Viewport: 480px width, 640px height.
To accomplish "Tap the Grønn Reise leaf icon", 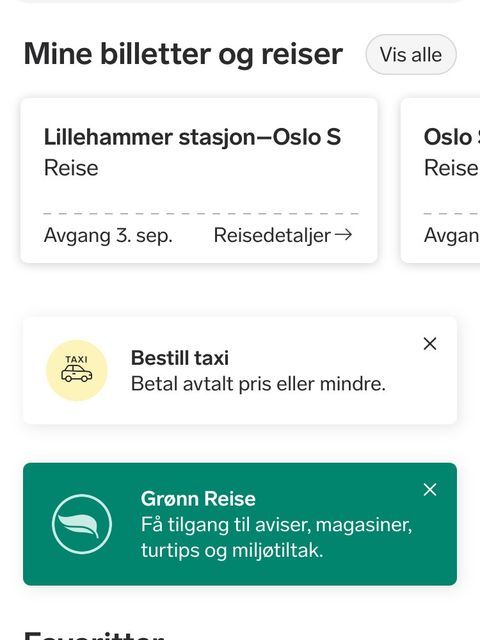I will point(82,524).
